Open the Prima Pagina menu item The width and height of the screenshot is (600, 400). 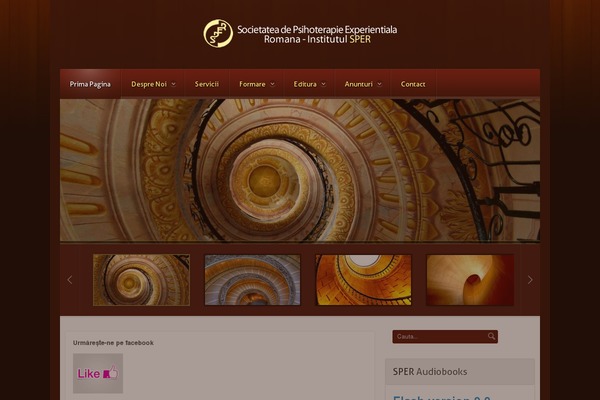[x=90, y=84]
